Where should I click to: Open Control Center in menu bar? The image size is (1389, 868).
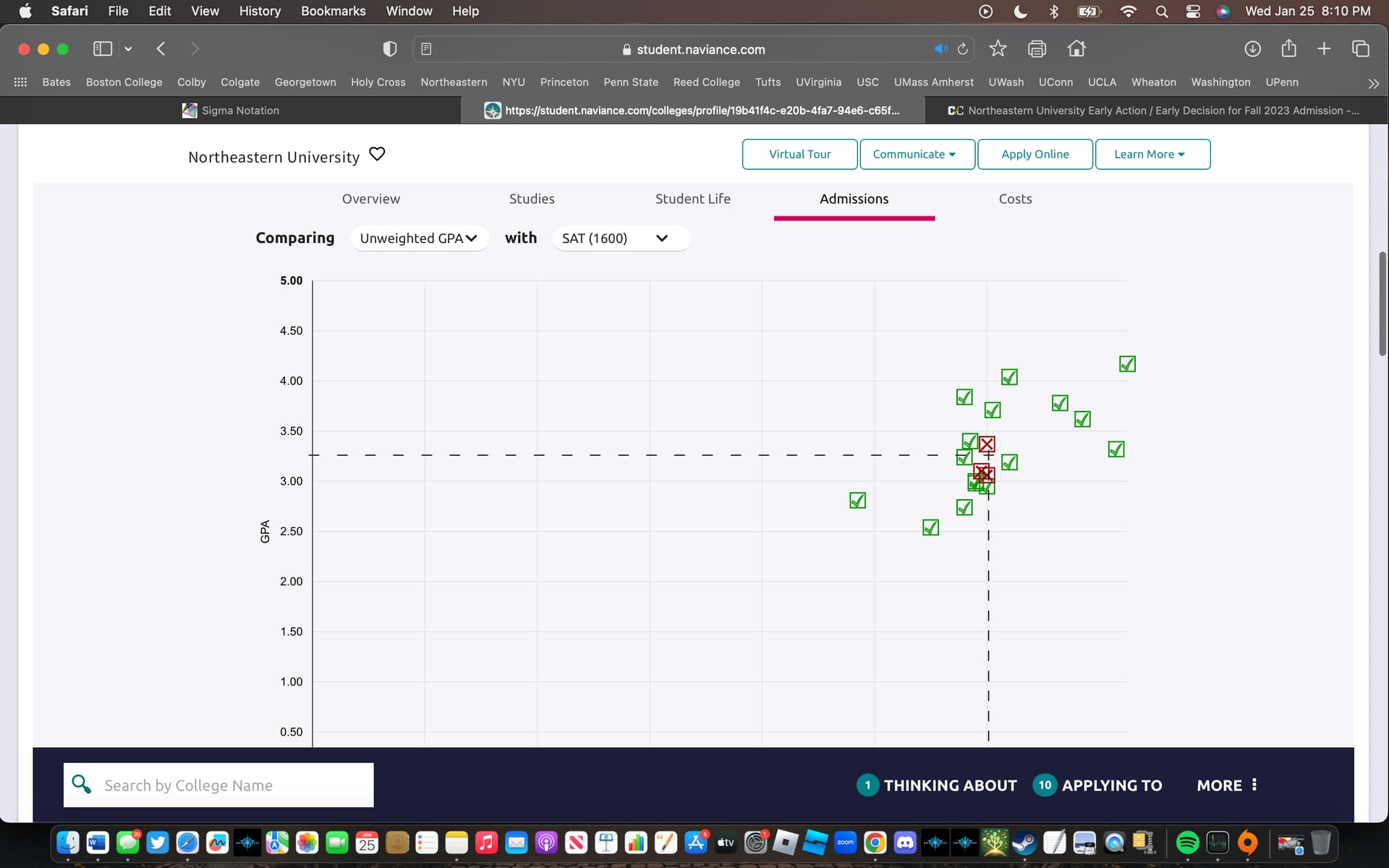pyautogui.click(x=1193, y=11)
